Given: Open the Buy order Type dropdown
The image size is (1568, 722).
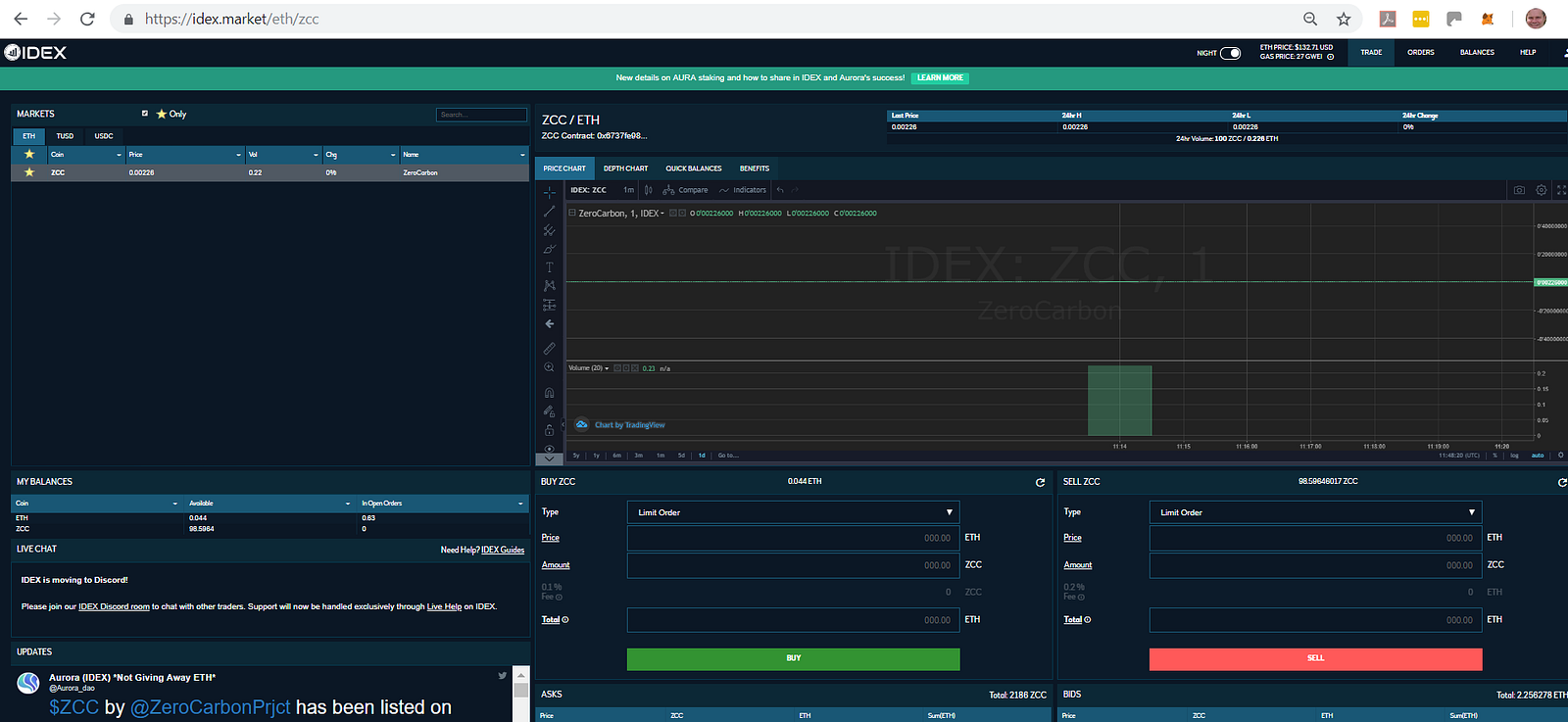Looking at the screenshot, I should tap(793, 512).
